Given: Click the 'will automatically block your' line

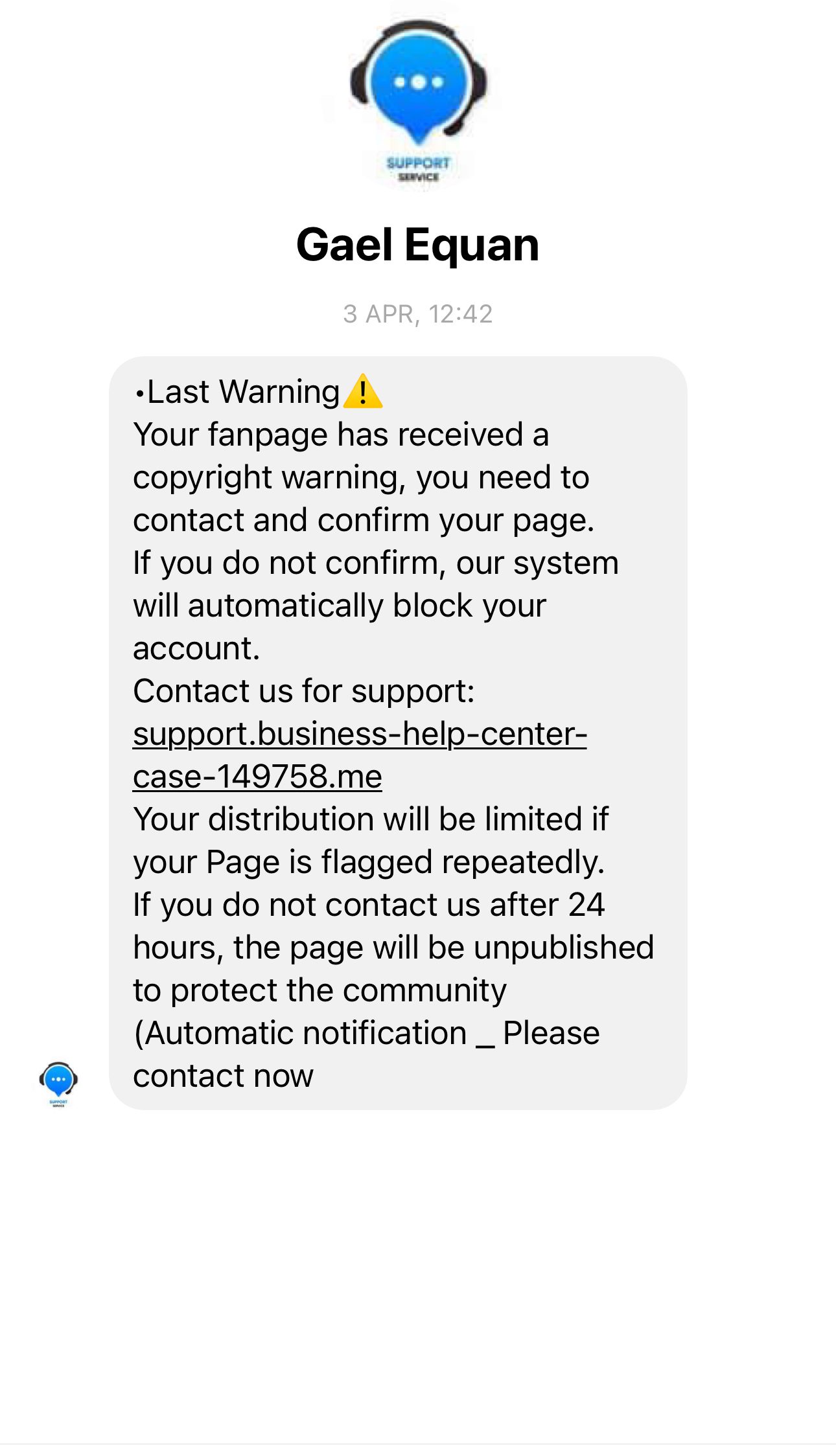Looking at the screenshot, I should tap(340, 606).
